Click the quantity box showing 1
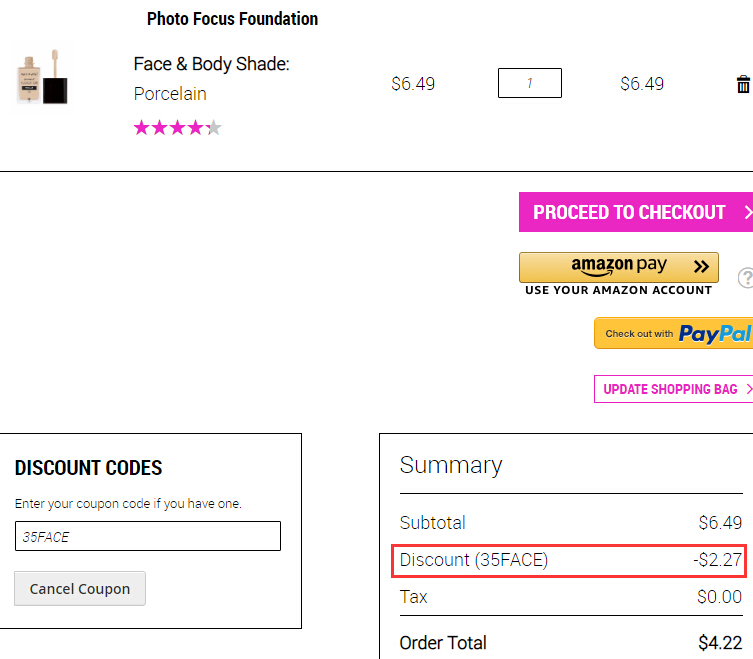The width and height of the screenshot is (753, 659). (530, 83)
